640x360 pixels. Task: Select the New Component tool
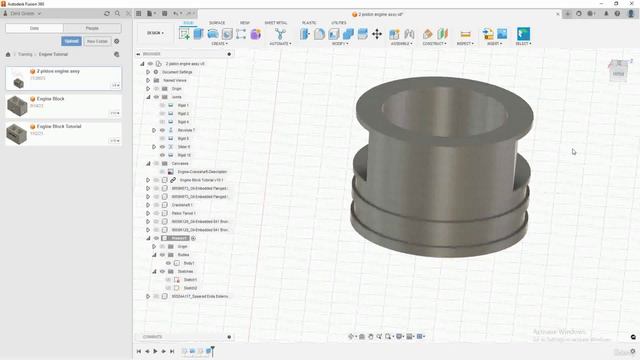[x=394, y=34]
